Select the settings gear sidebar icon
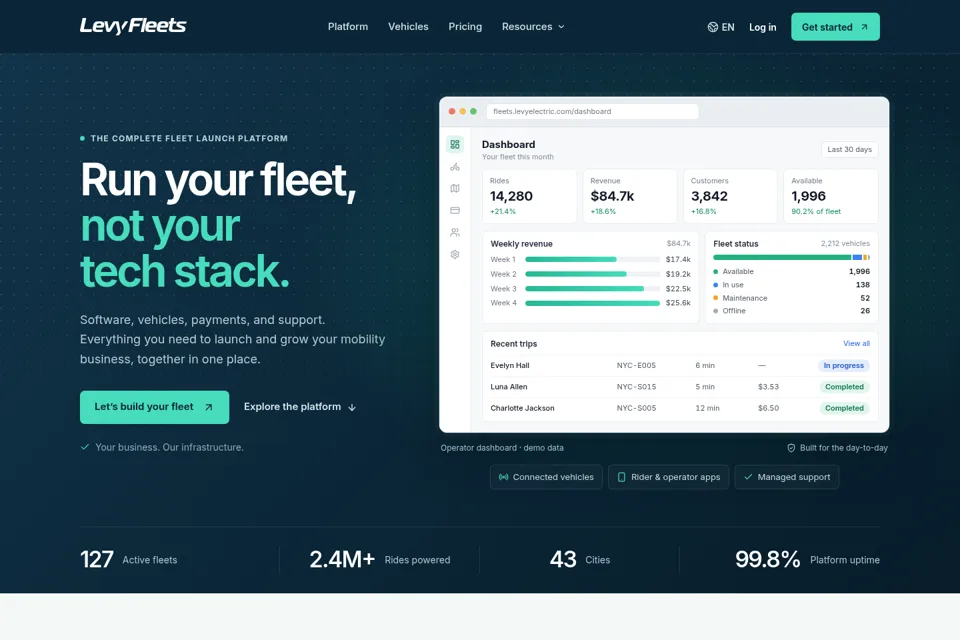 [455, 255]
